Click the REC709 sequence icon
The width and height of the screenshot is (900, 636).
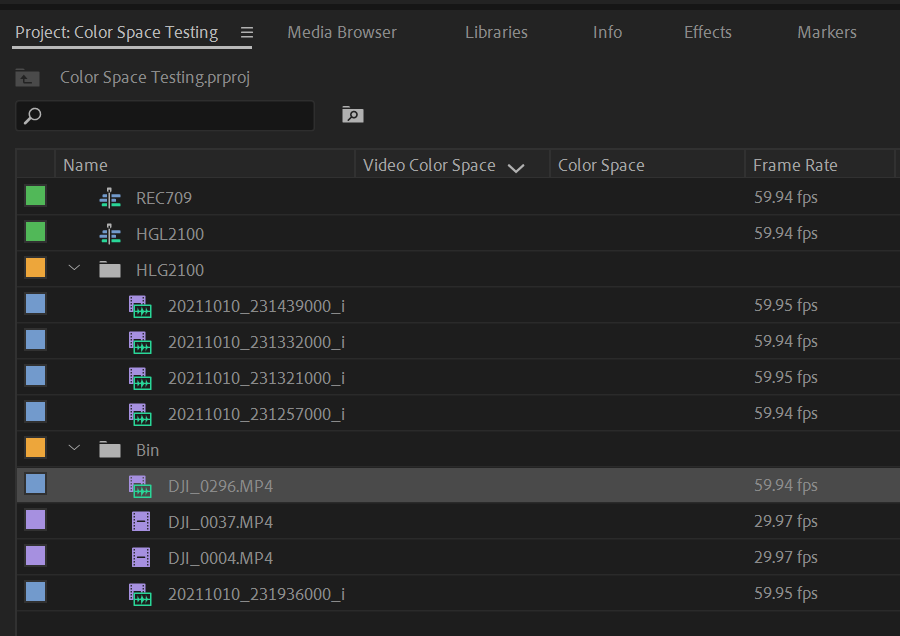110,197
